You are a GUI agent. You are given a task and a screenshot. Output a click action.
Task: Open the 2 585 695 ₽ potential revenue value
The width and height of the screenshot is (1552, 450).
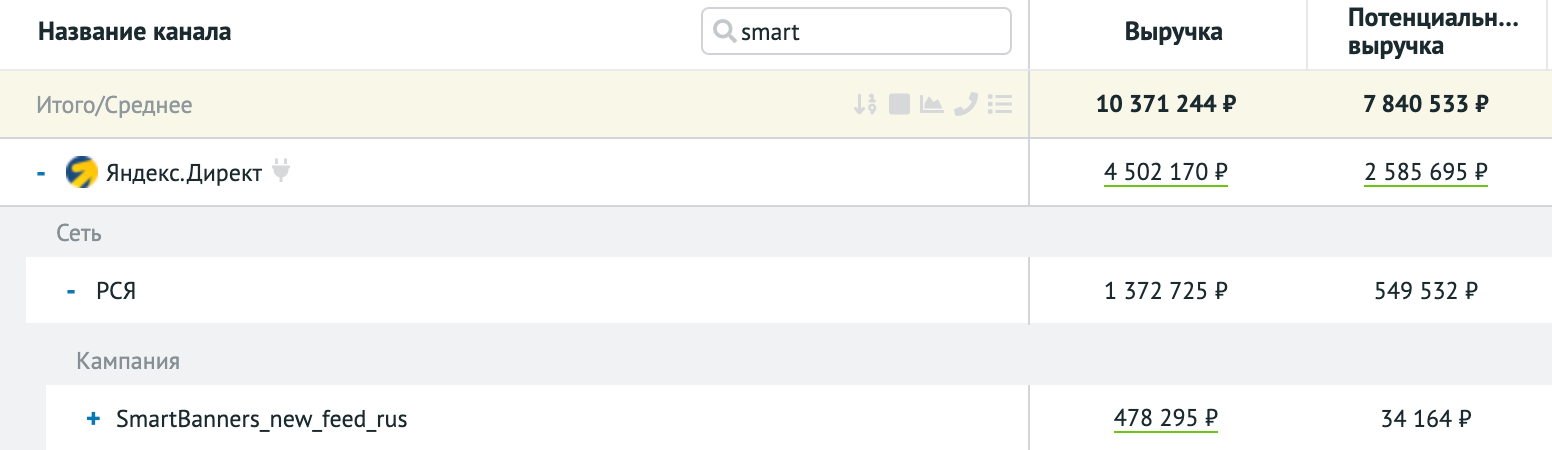tap(1426, 173)
